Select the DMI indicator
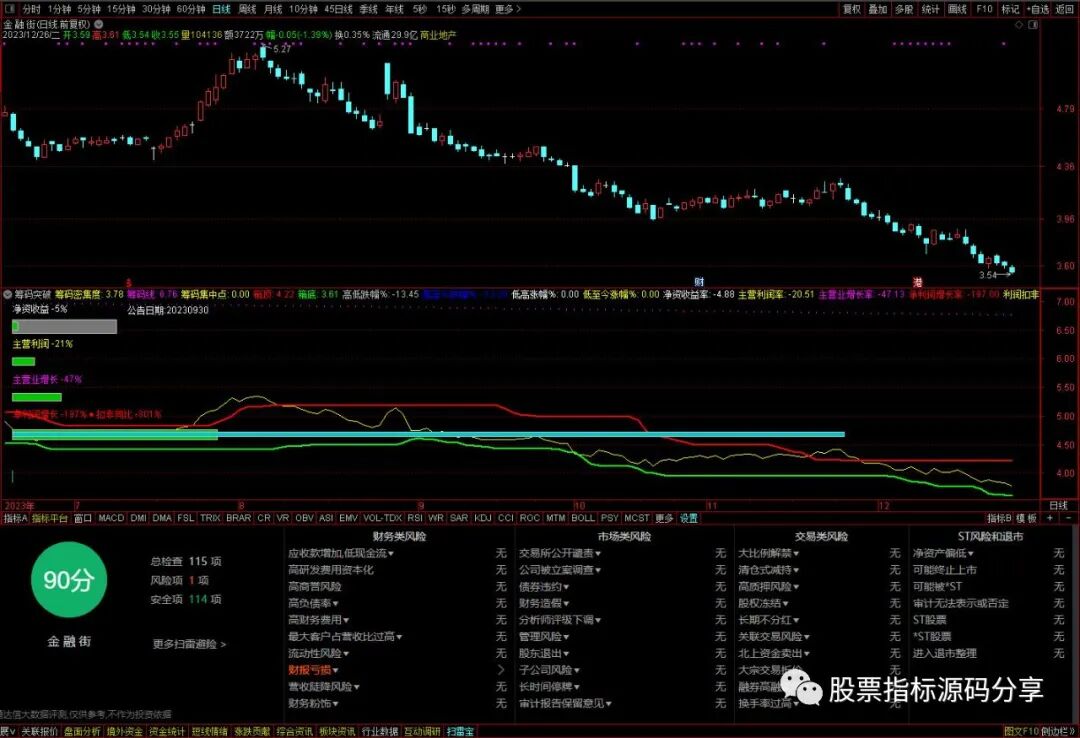 pos(138,517)
